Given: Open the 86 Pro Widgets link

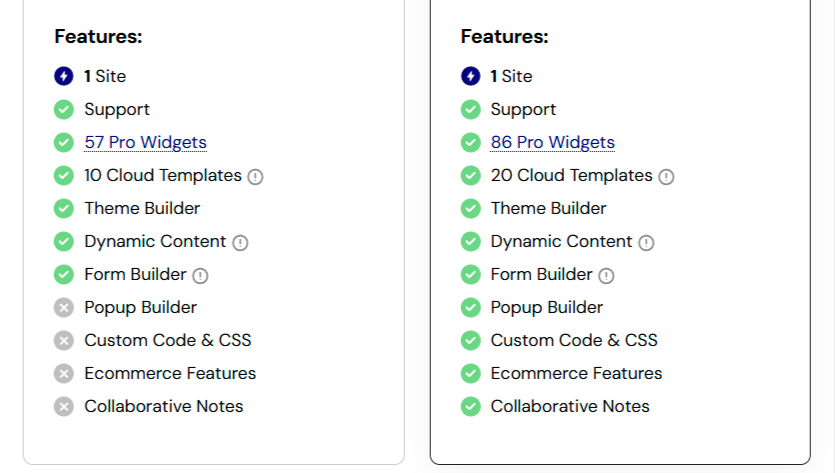Looking at the screenshot, I should tap(552, 142).
